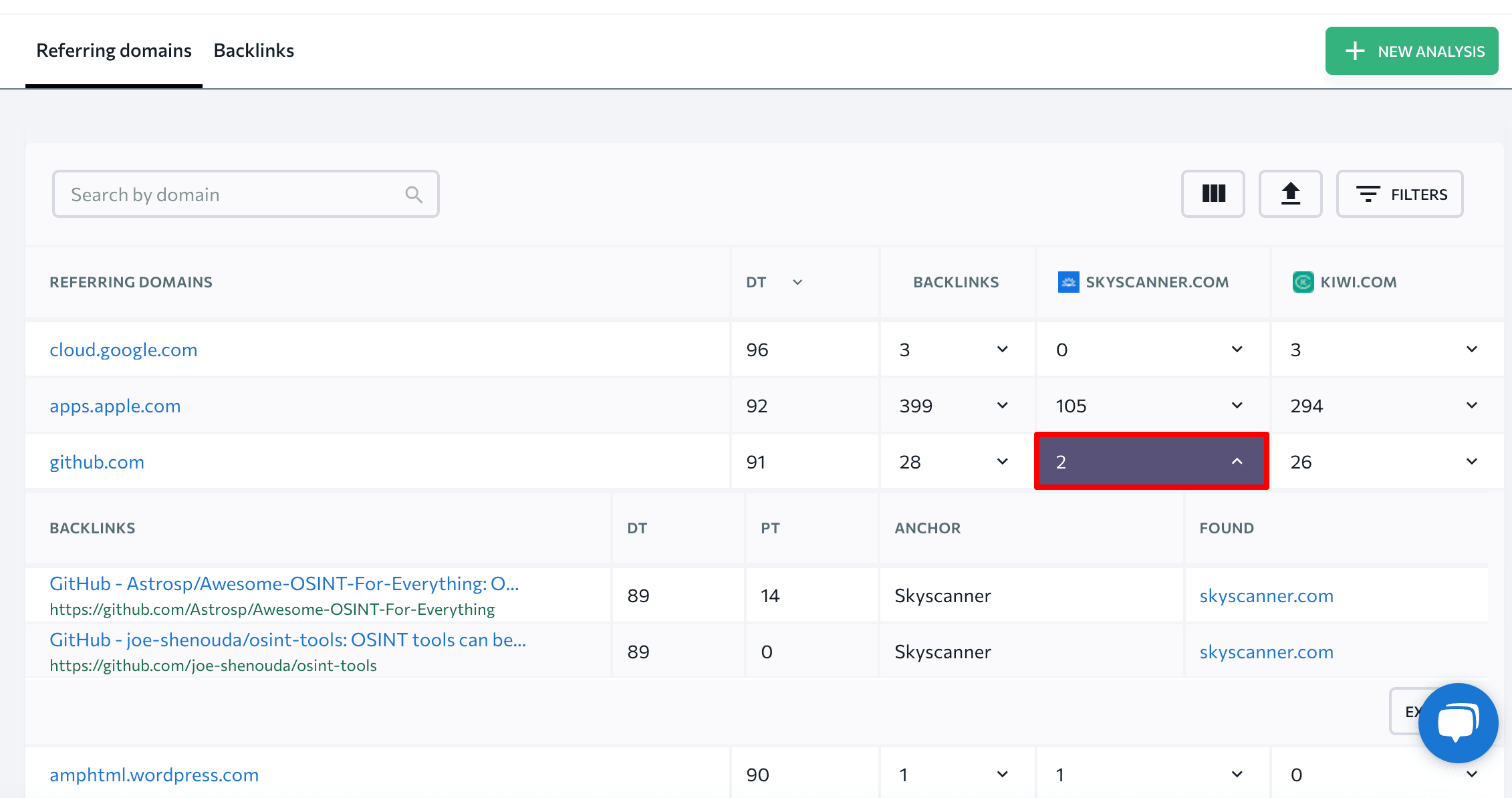
Task: Click Skyscanner anchor text in Astrosp row
Action: (x=942, y=595)
